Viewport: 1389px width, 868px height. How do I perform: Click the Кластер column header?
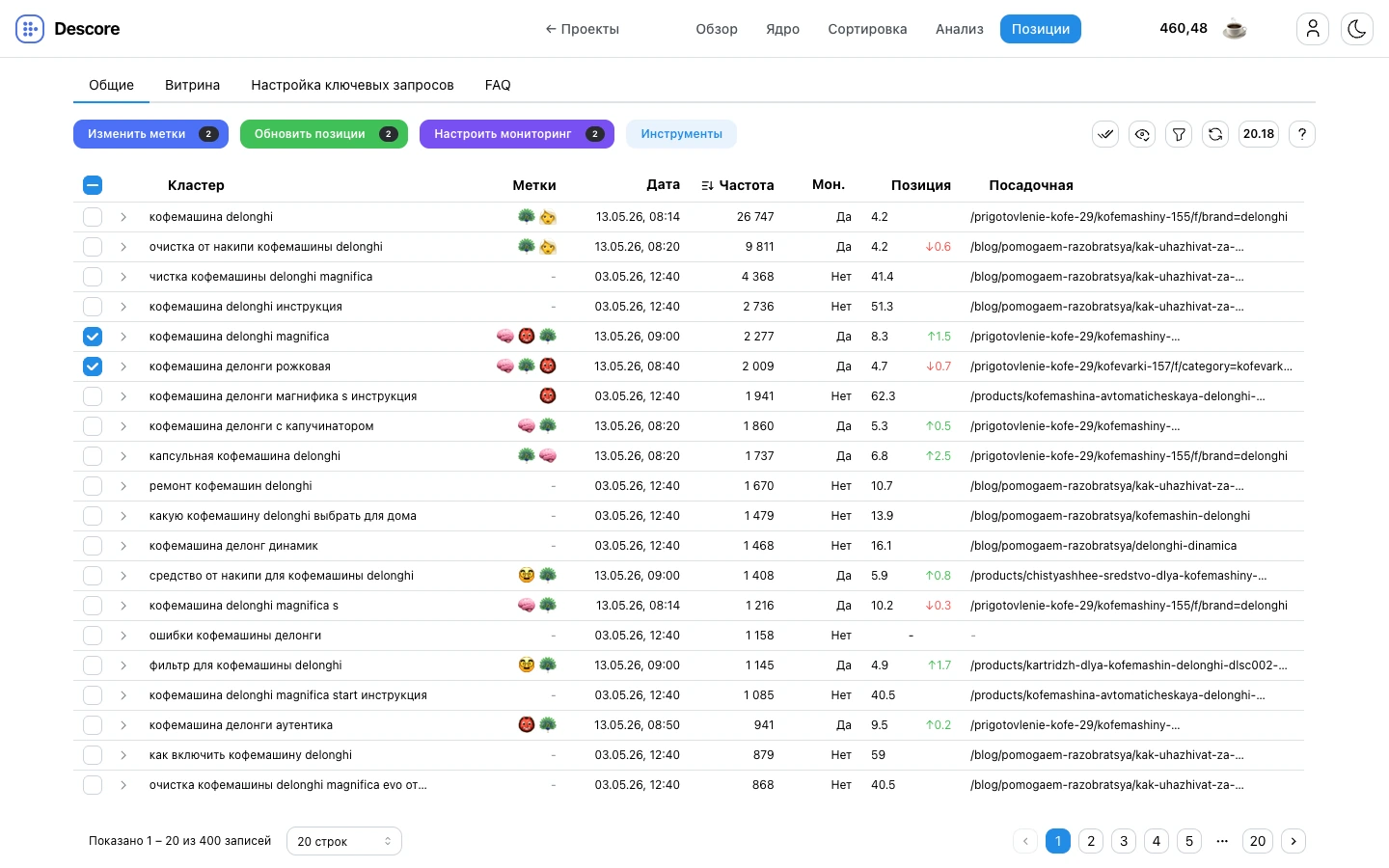(x=196, y=185)
